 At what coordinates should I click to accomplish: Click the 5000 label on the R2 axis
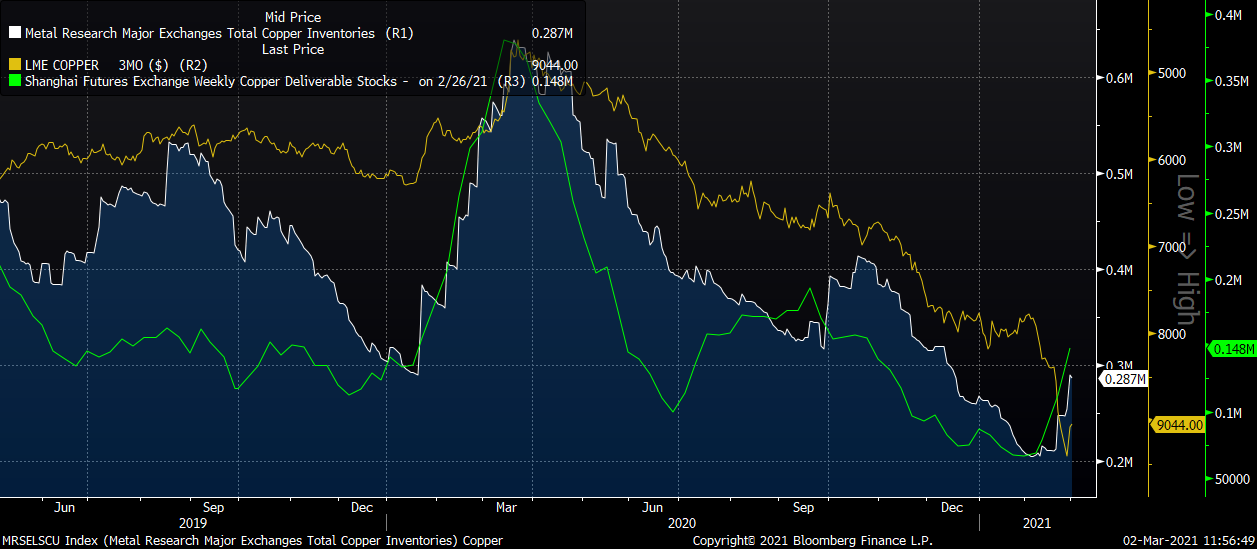click(x=1171, y=74)
